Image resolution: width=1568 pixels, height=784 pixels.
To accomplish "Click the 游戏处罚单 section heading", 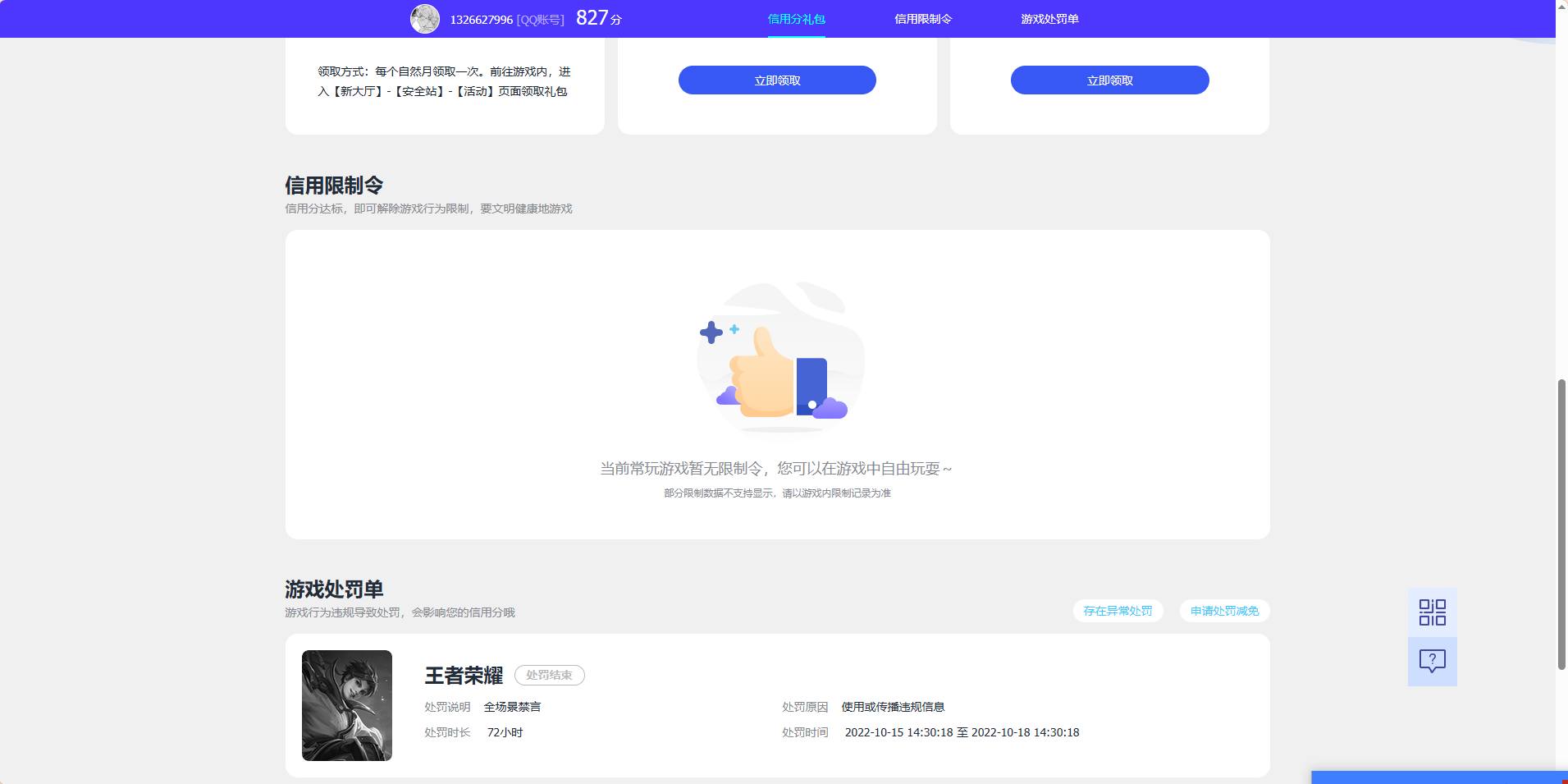I will click(x=334, y=589).
